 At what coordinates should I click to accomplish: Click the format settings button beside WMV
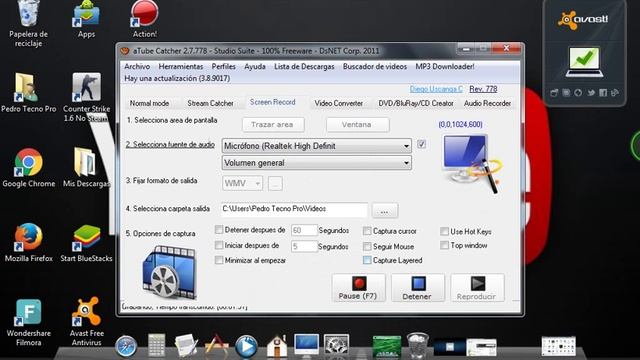click(x=275, y=184)
